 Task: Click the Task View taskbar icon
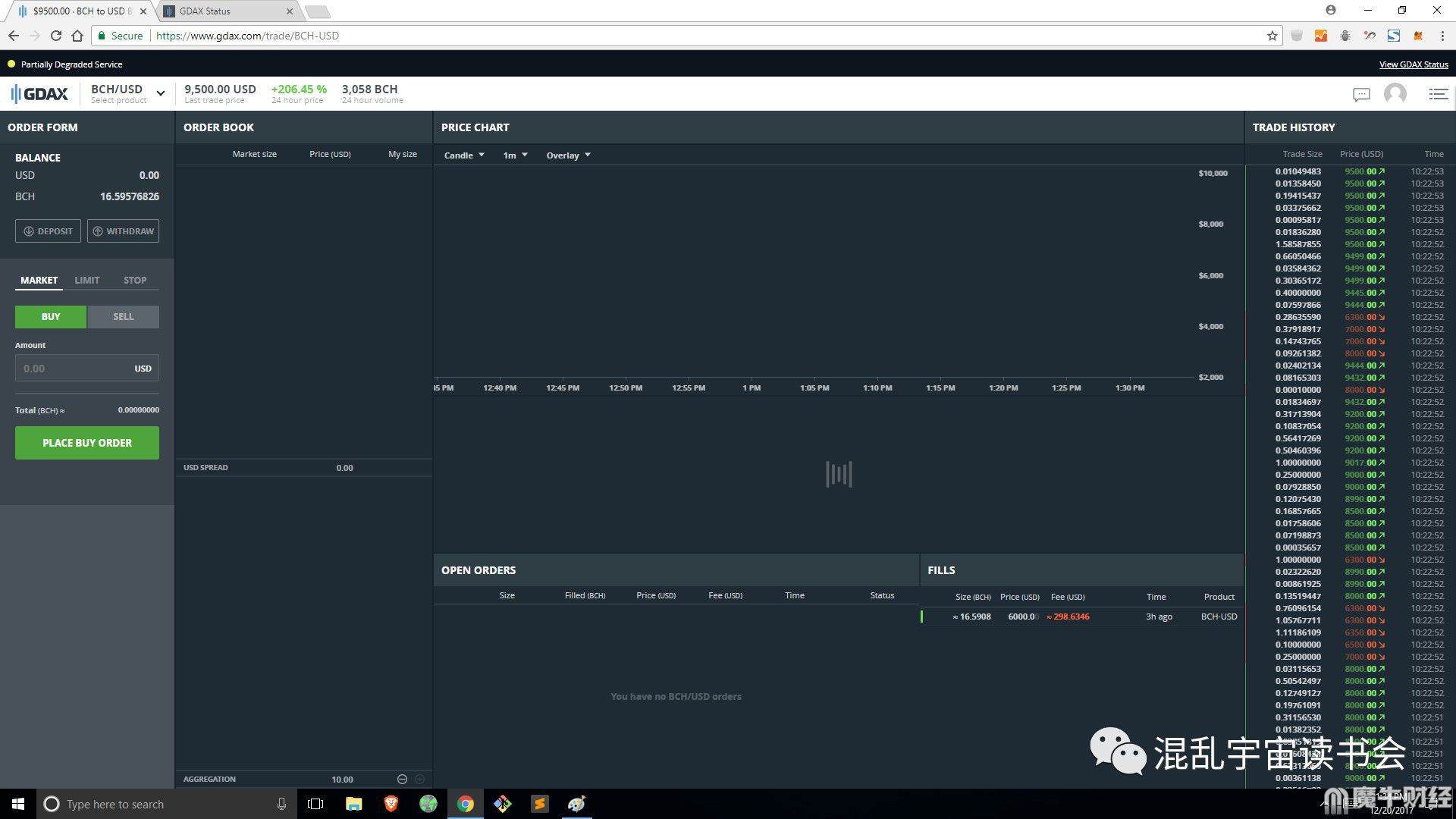tap(315, 804)
